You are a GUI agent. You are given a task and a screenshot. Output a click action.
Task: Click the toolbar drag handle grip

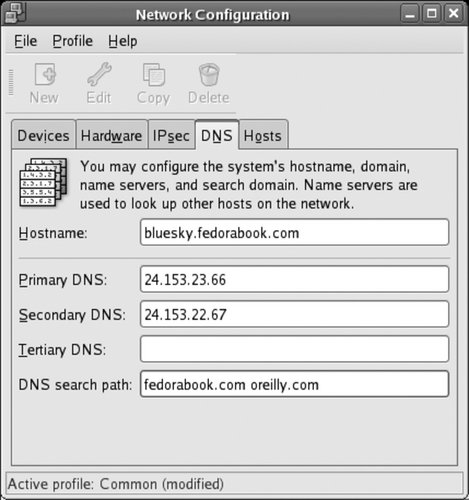11,82
